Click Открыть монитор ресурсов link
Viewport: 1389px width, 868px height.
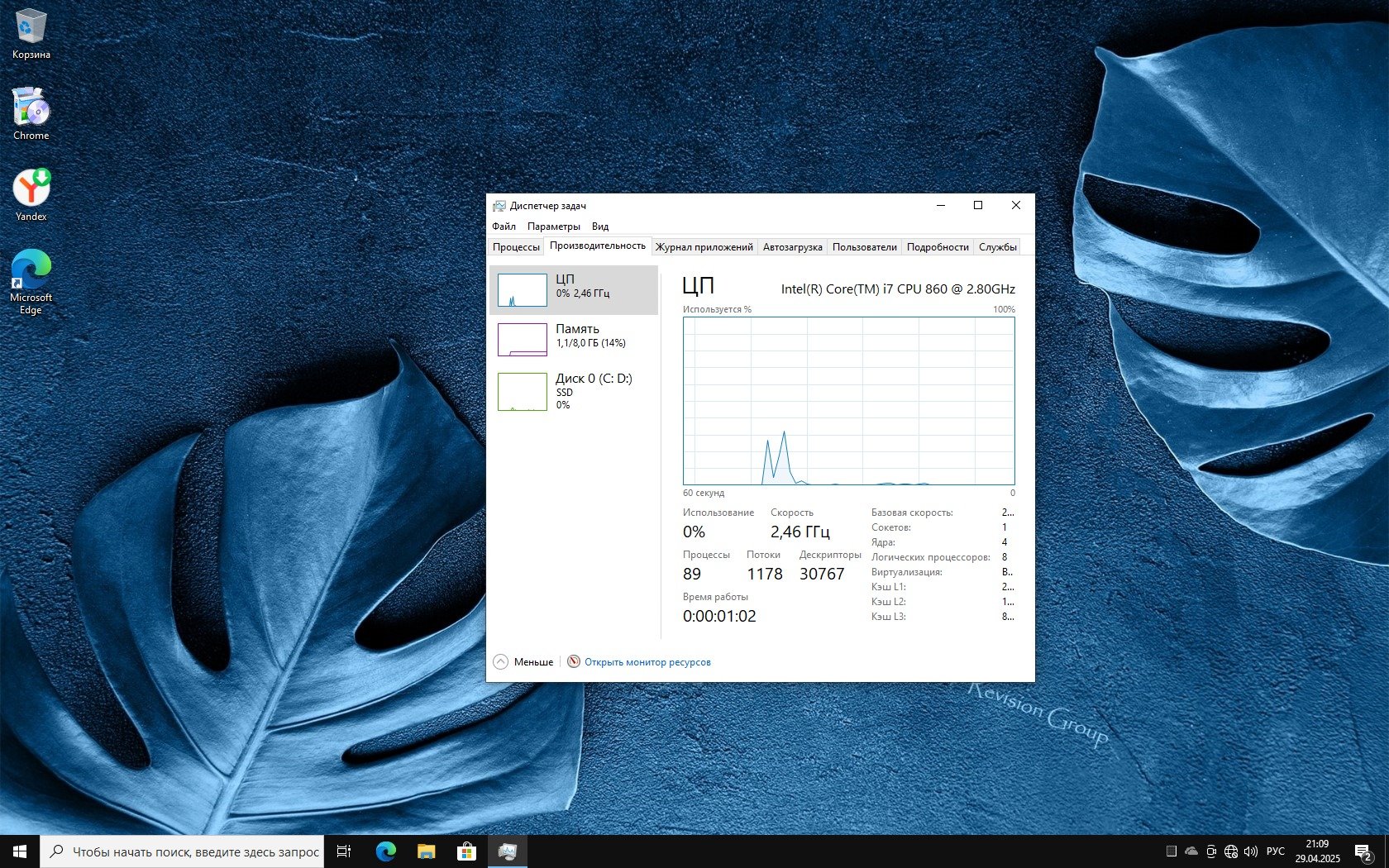click(x=647, y=662)
